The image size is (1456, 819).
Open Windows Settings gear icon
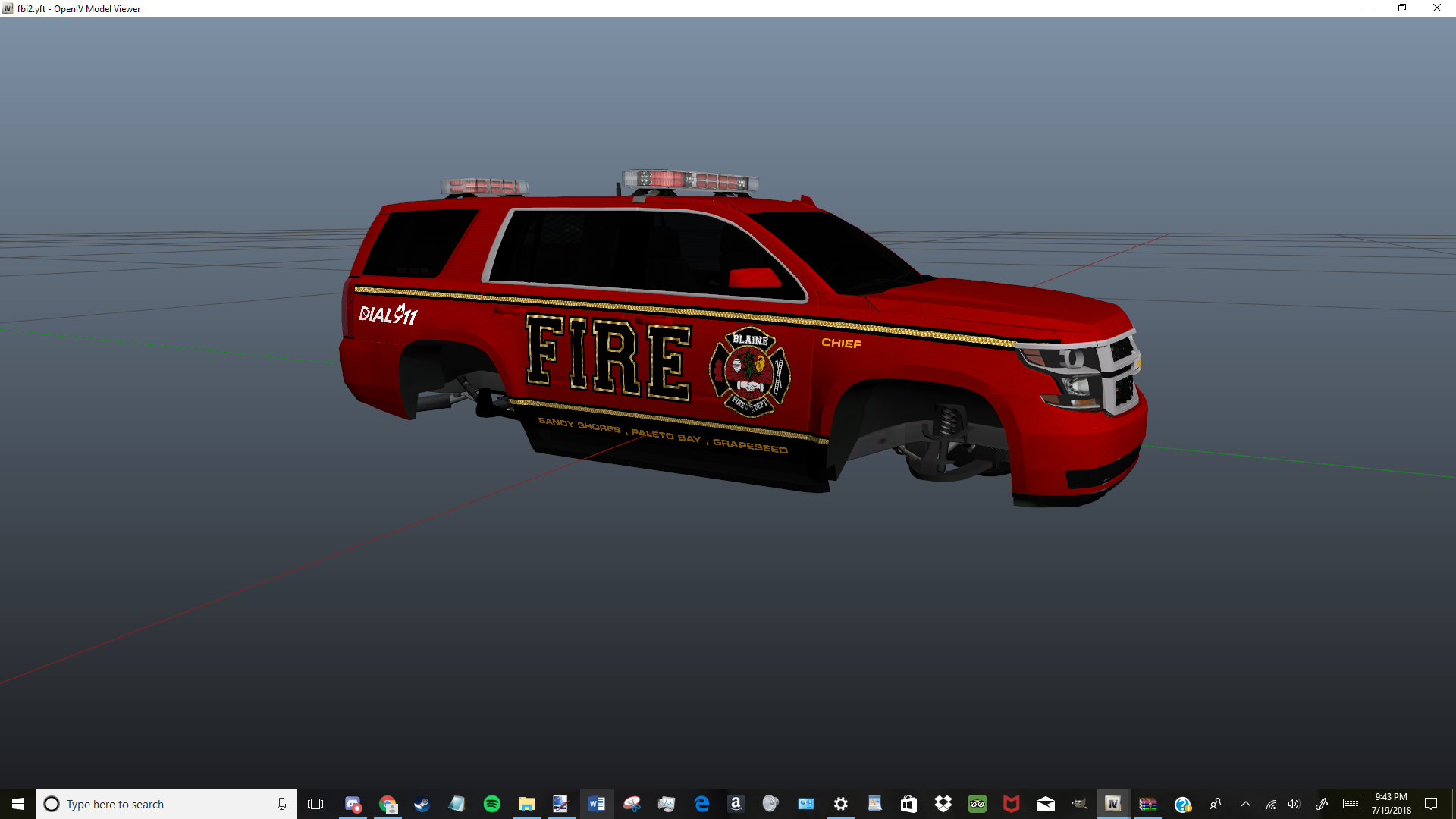840,804
